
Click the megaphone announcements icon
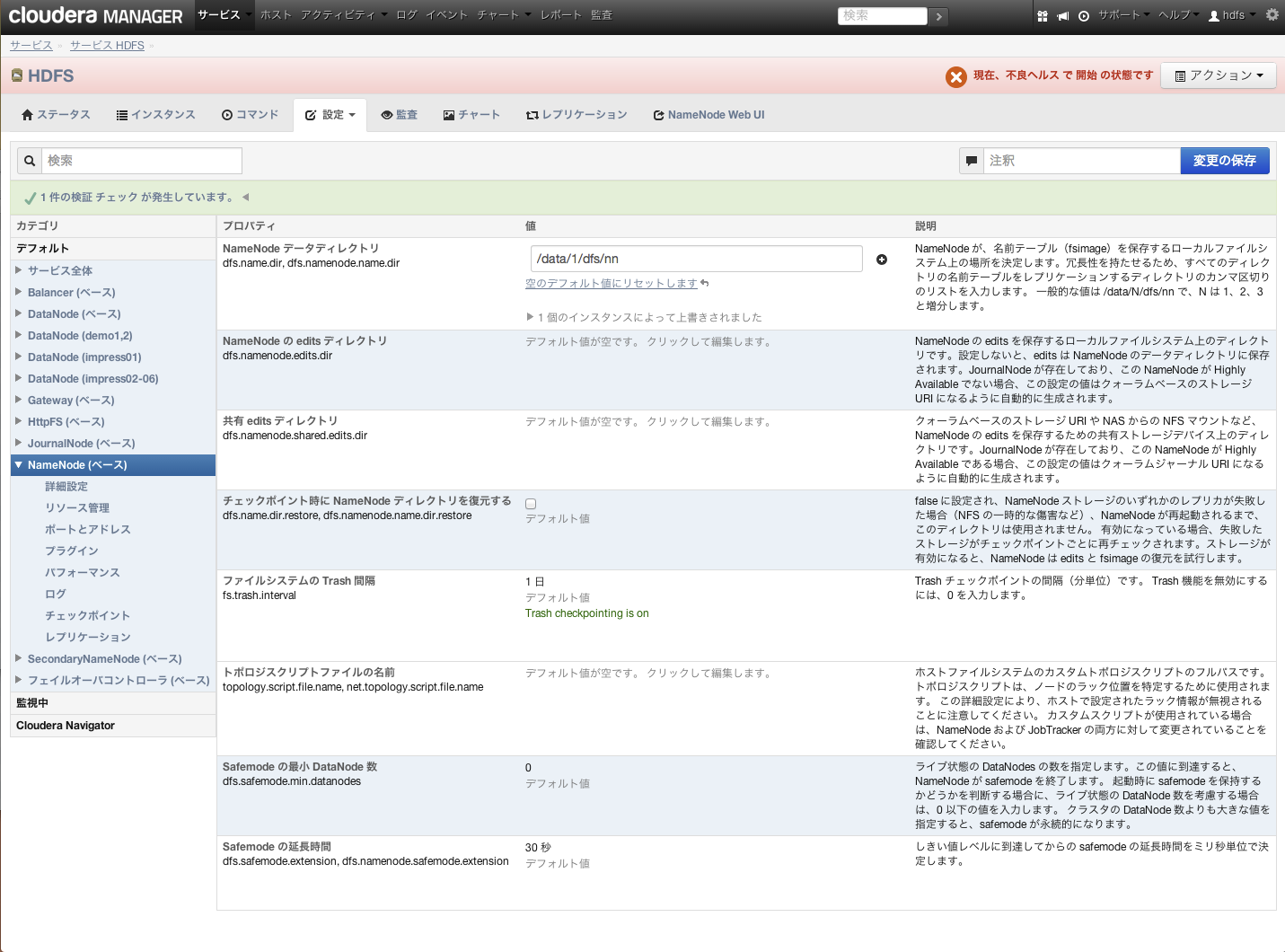(1063, 15)
